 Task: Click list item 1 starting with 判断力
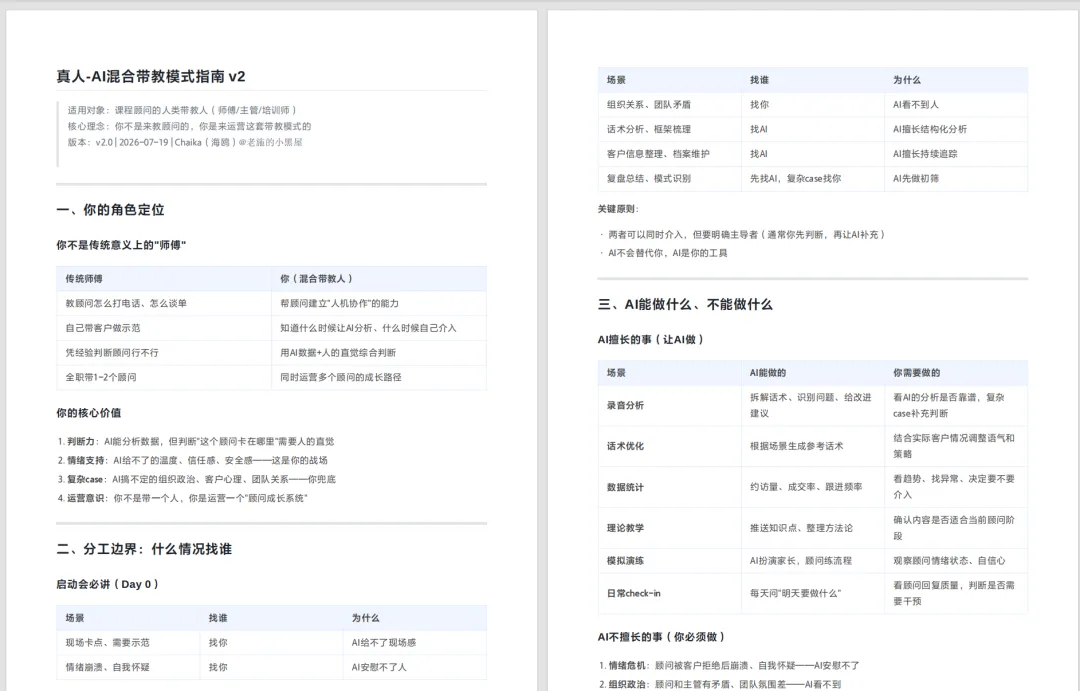pos(196,442)
